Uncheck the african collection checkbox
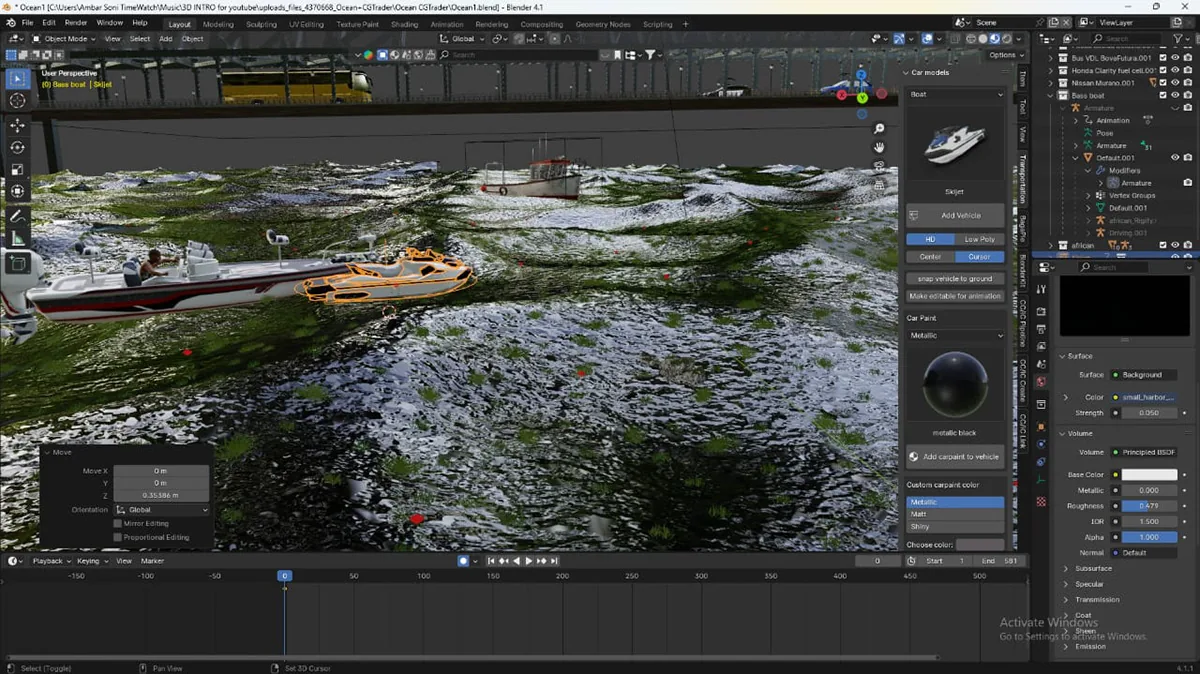This screenshot has width=1200, height=674. 1163,245
